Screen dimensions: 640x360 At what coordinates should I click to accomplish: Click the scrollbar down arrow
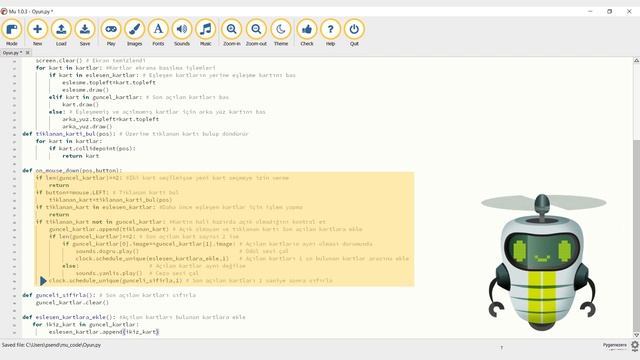636,335
